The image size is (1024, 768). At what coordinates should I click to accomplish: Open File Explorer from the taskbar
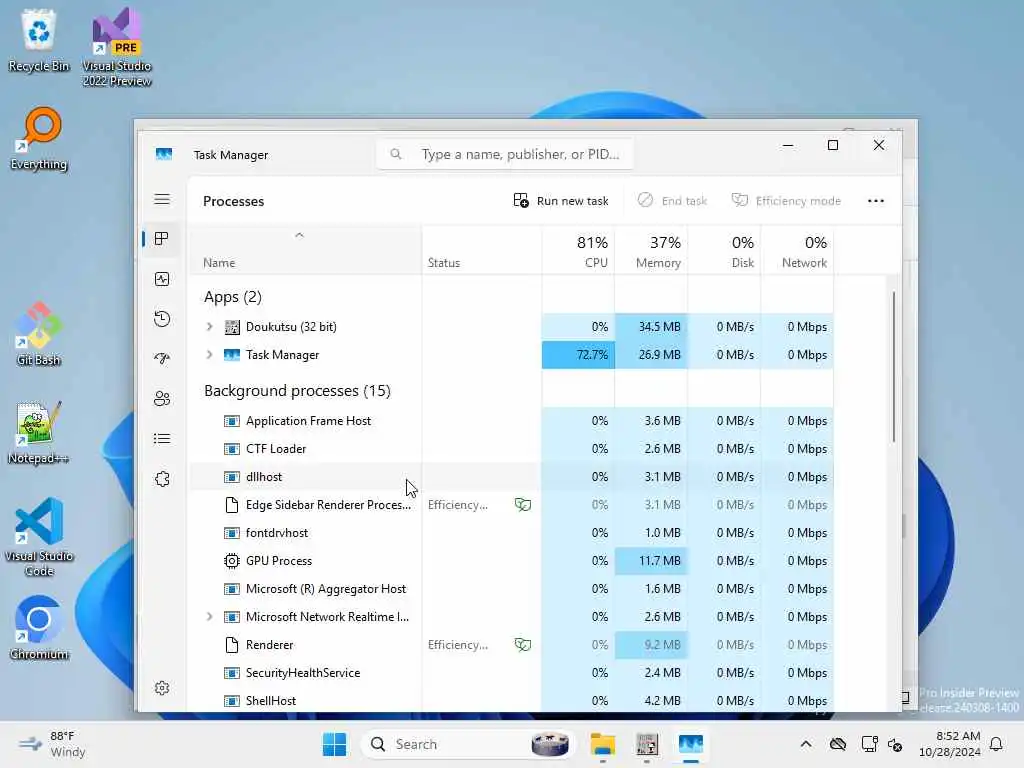point(602,744)
